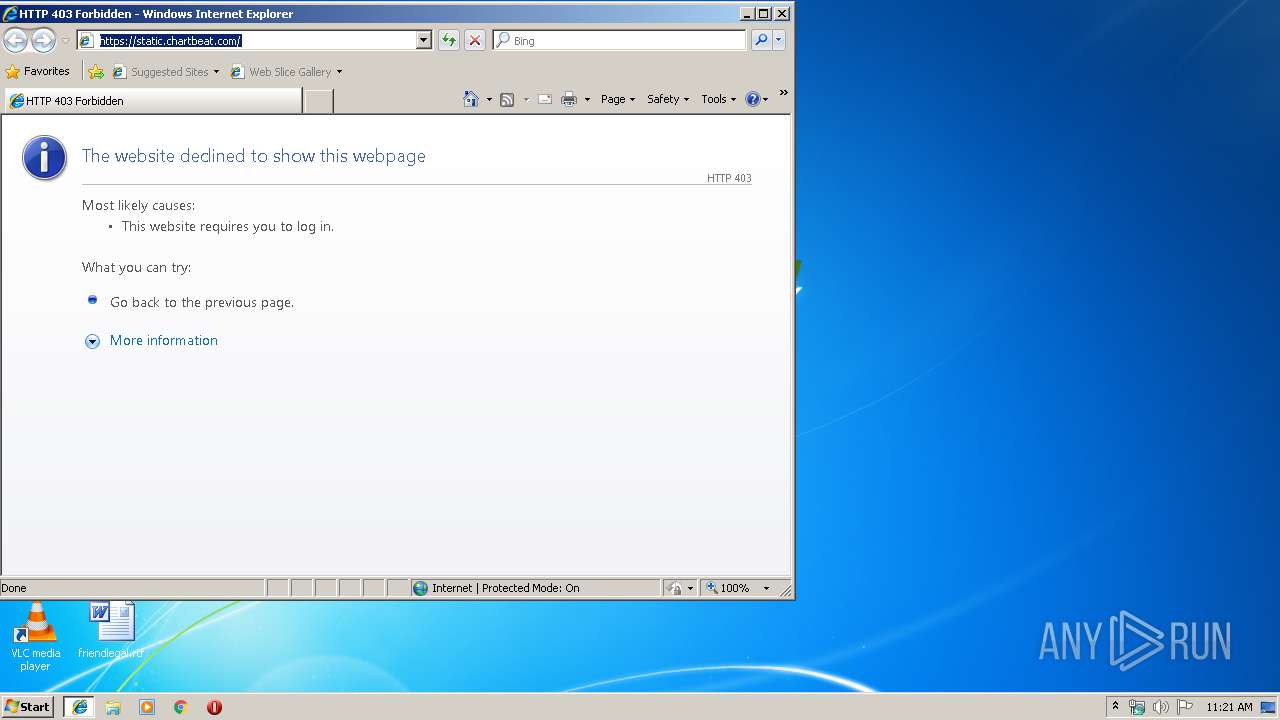Open the red Opera taskbar icon
1280x720 pixels.
click(214, 707)
